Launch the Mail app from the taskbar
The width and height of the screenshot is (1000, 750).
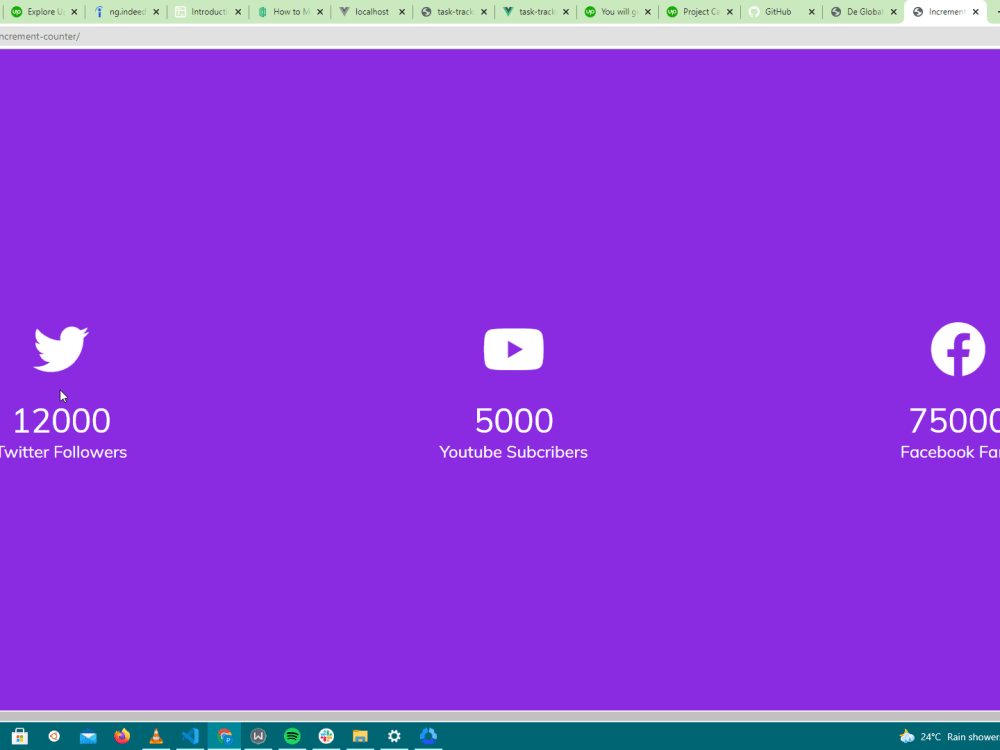pyautogui.click(x=88, y=737)
